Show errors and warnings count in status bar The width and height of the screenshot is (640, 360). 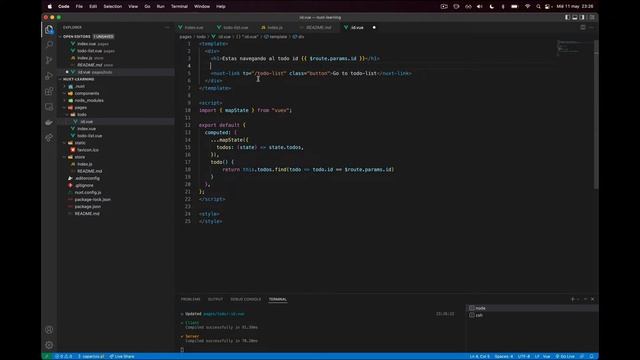[63, 356]
